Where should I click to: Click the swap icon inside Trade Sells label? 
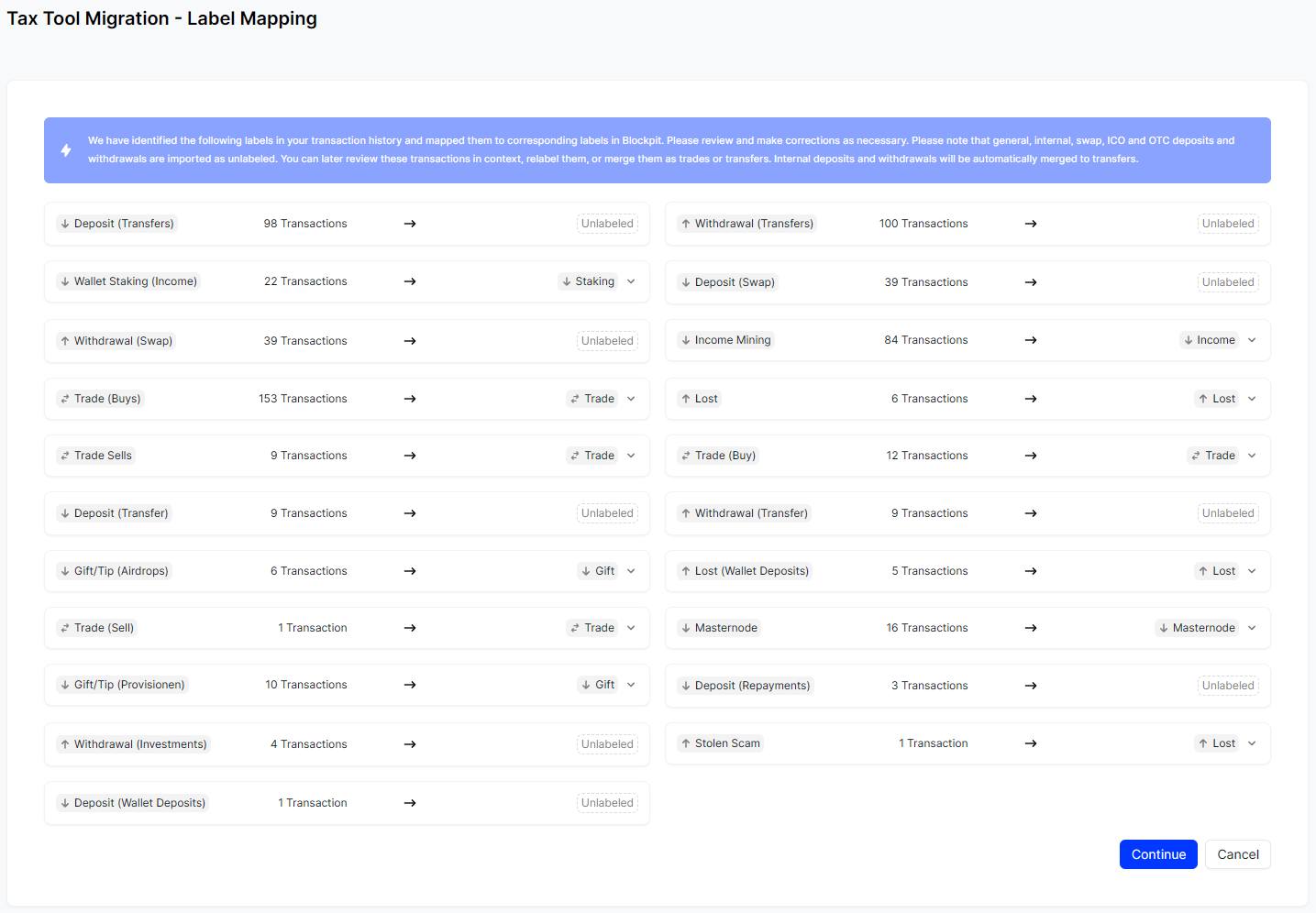tap(64, 455)
